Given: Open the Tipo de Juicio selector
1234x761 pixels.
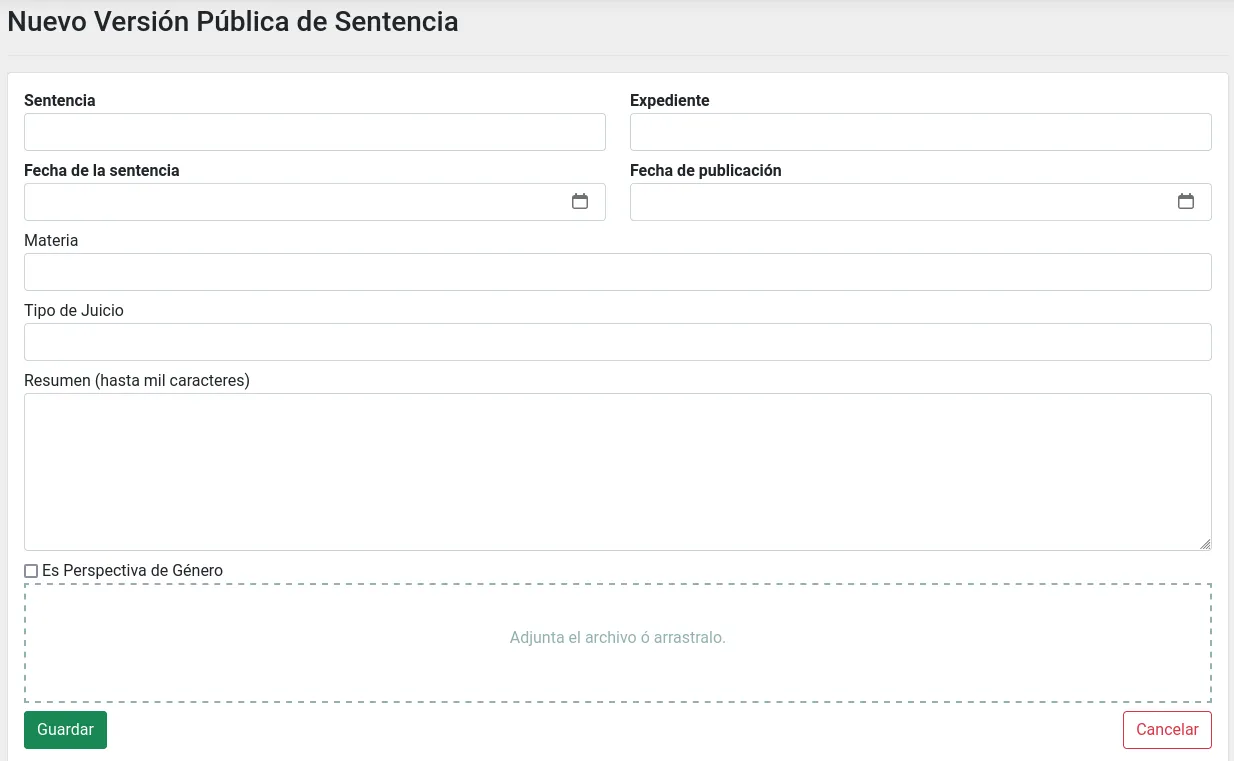Looking at the screenshot, I should point(617,341).
